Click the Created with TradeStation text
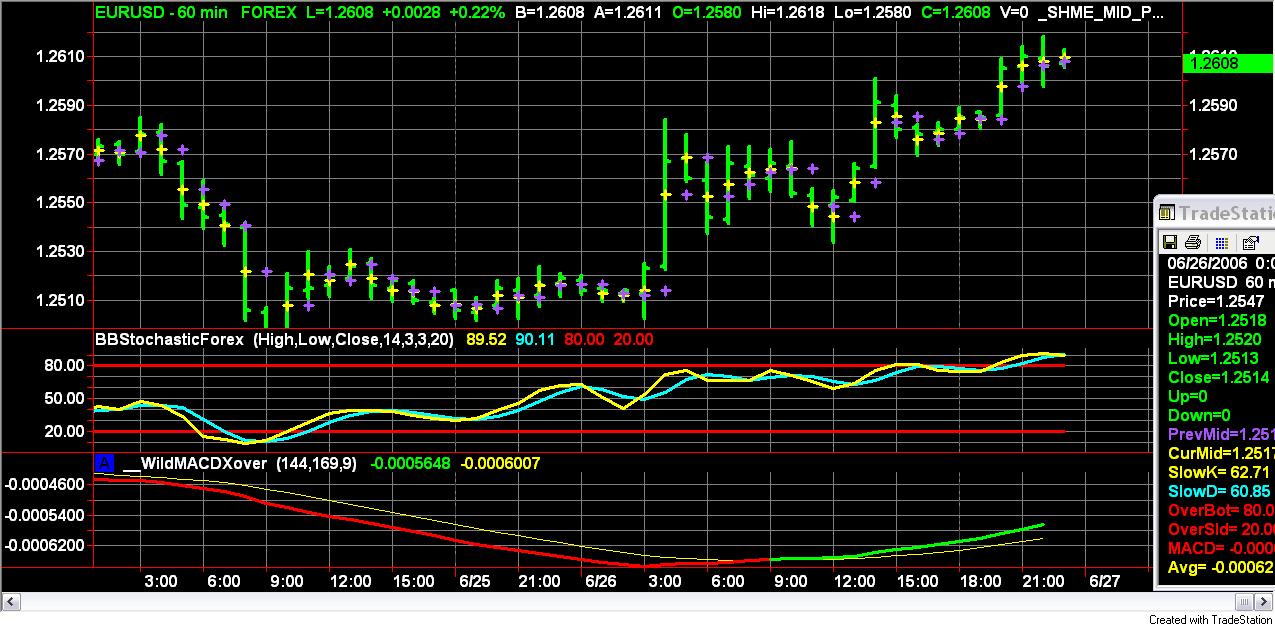Image resolution: width=1275 pixels, height=626 pixels. click(x=1210, y=620)
